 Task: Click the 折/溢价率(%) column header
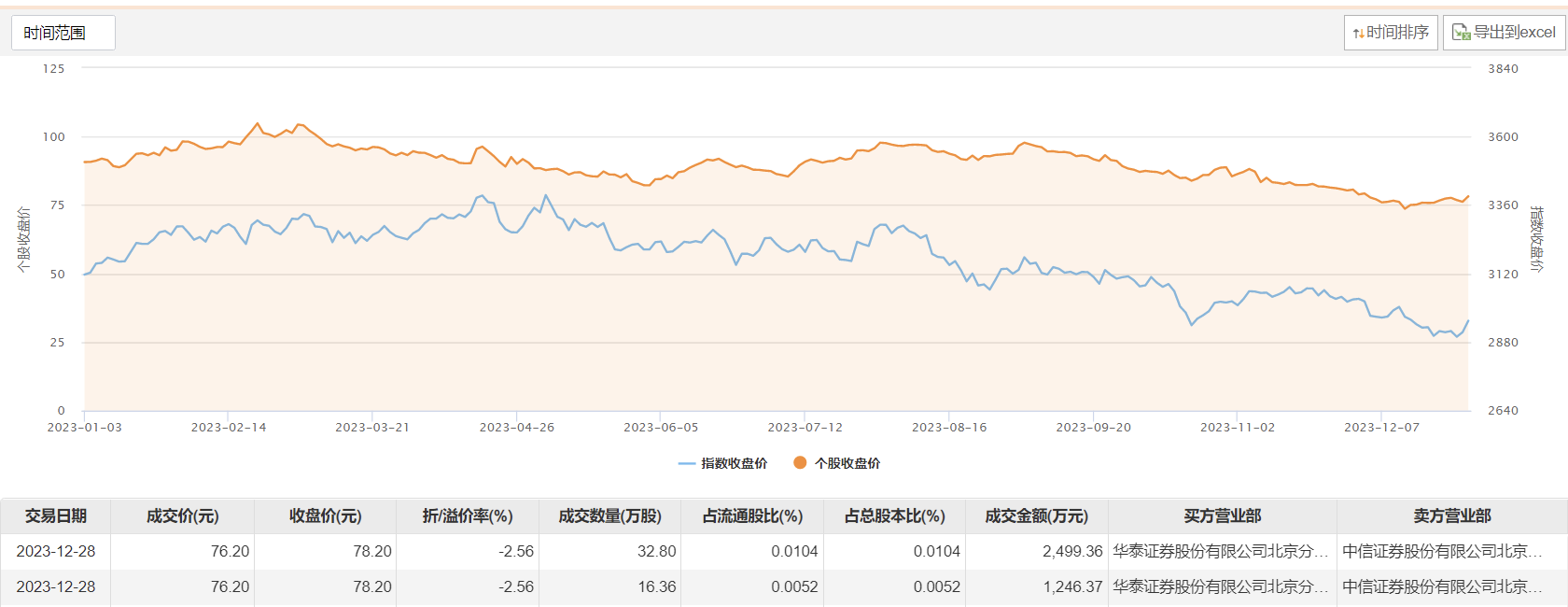click(x=468, y=516)
